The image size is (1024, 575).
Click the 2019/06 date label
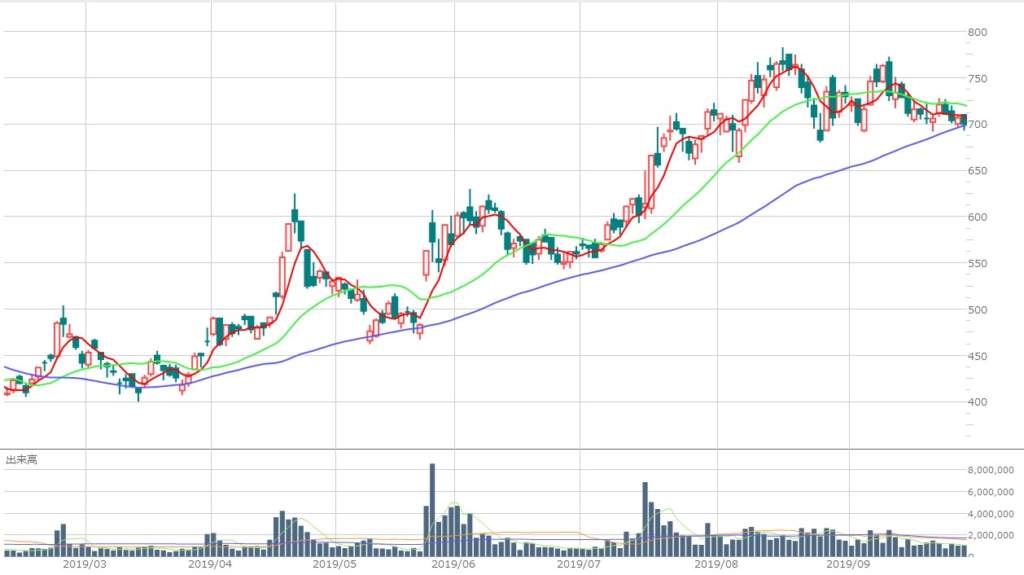coord(453,564)
